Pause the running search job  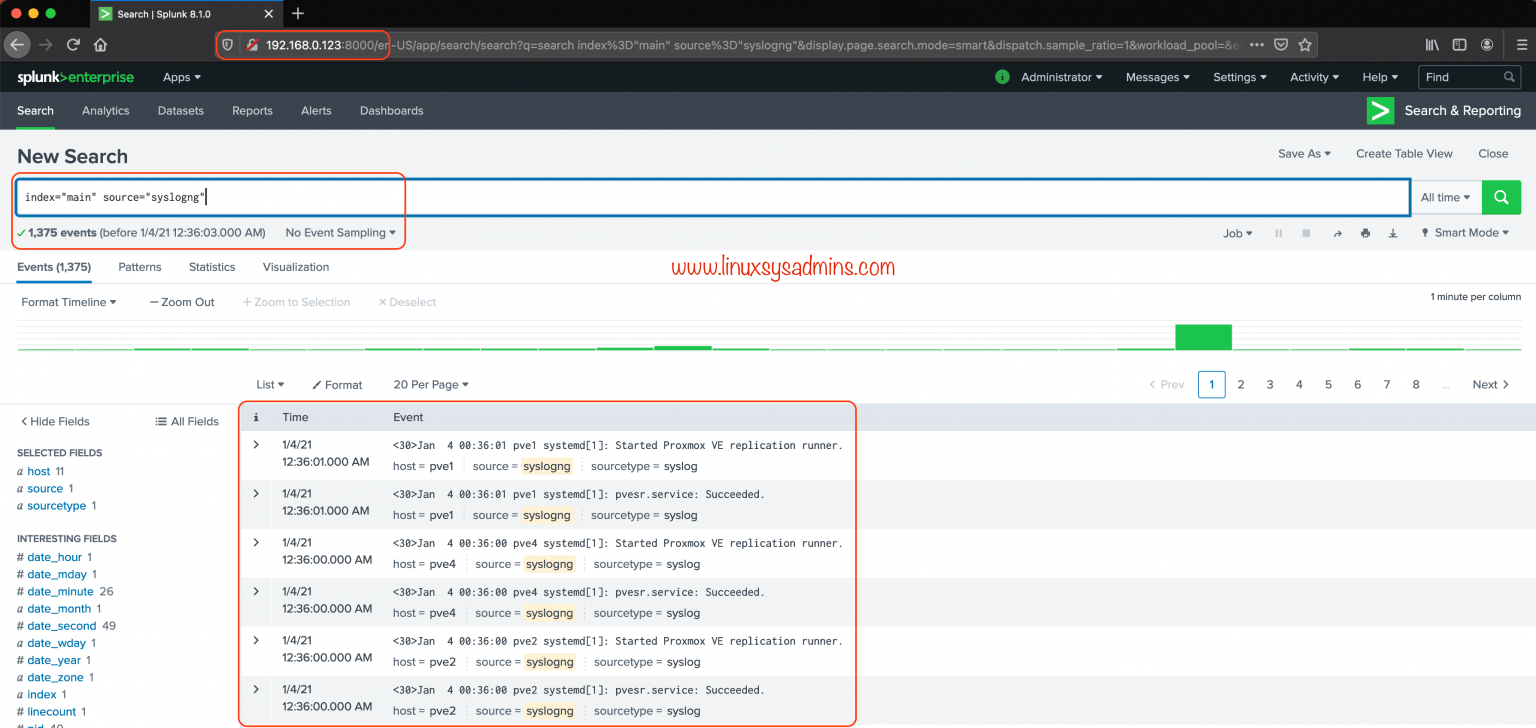(x=1278, y=232)
